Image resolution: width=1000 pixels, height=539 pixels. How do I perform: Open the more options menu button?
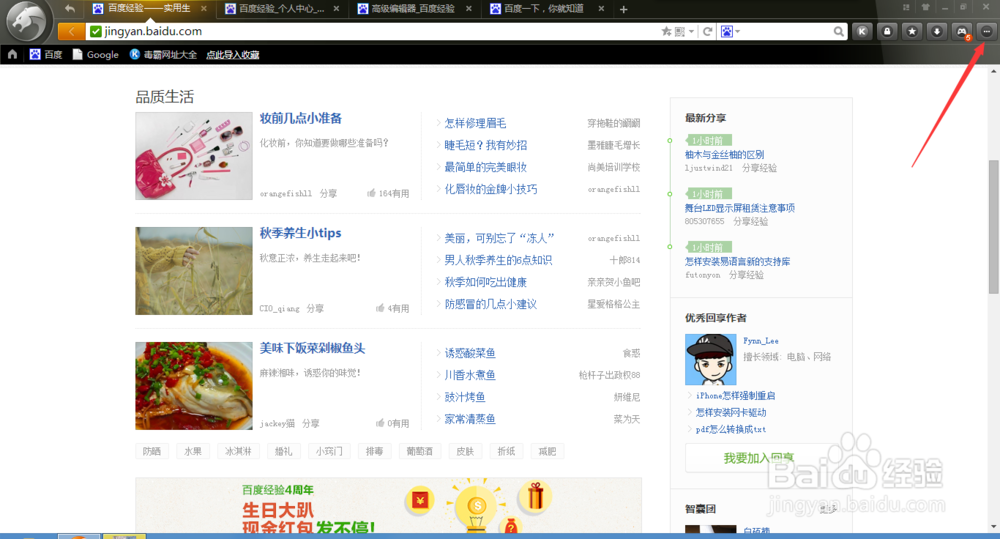(987, 31)
